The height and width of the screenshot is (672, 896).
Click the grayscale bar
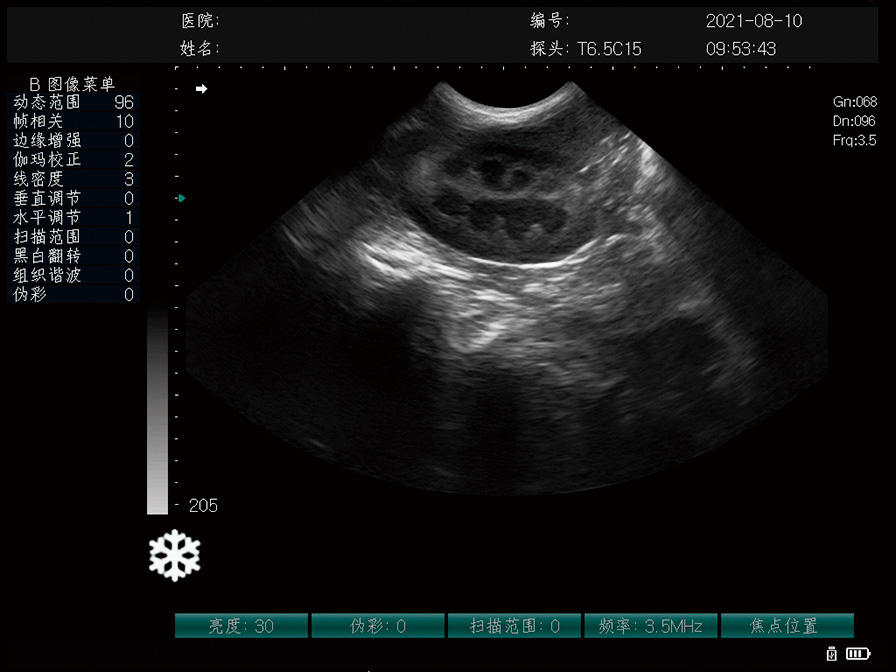[x=157, y=411]
